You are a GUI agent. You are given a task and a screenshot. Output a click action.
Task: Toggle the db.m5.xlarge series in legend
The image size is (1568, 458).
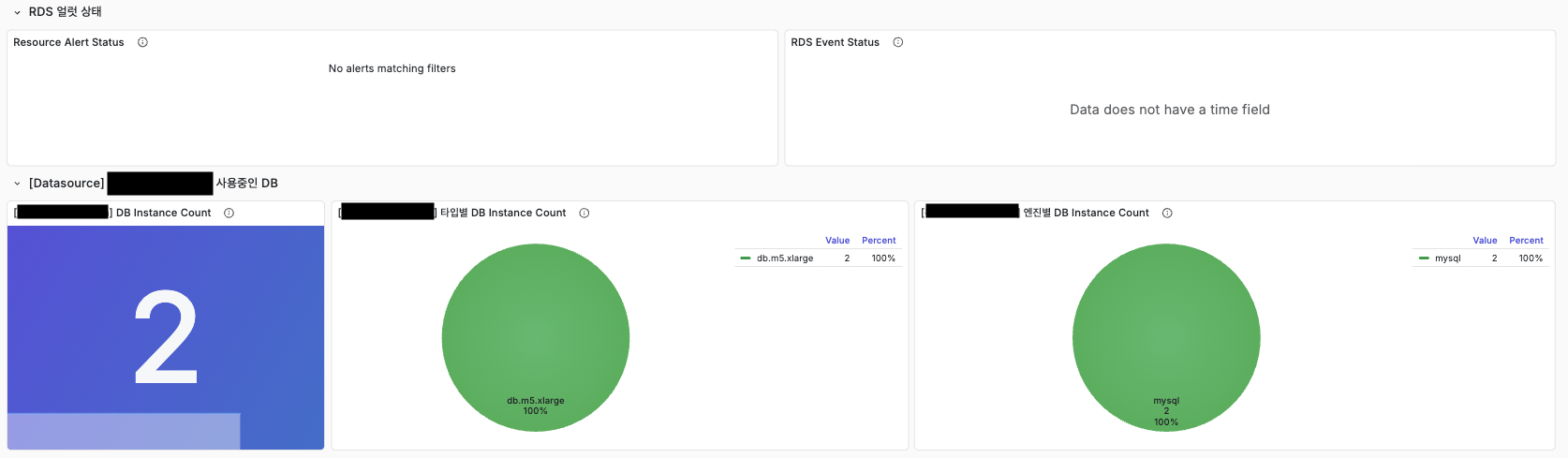point(785,259)
